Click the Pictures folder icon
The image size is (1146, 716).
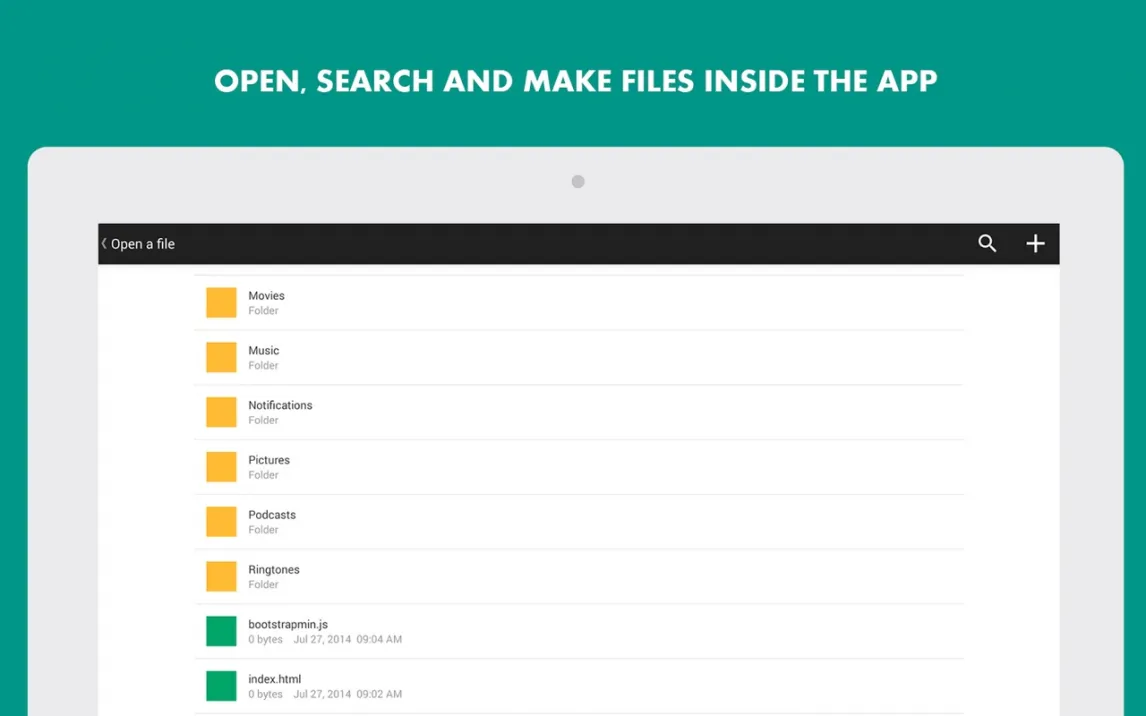tap(221, 467)
